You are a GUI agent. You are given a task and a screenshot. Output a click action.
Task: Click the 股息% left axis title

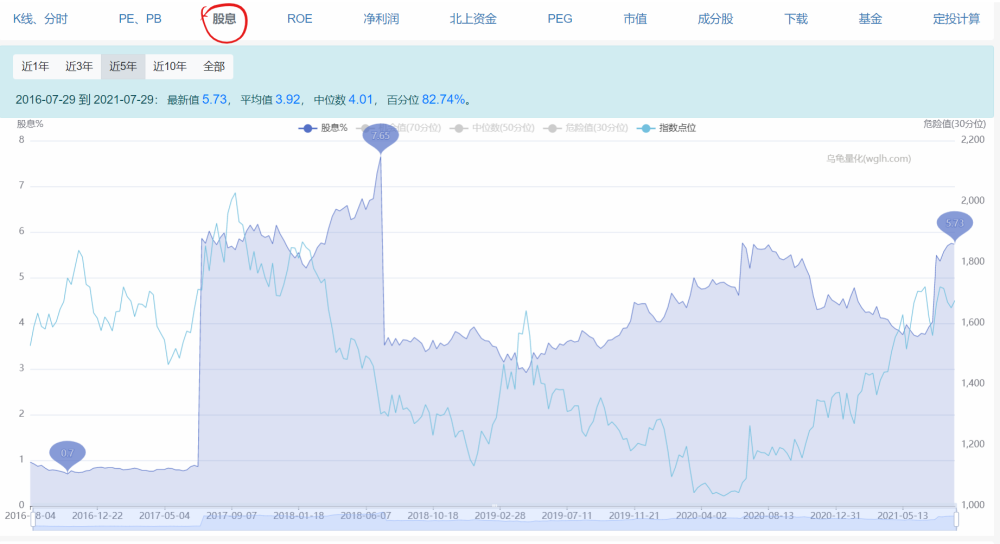click(29, 124)
